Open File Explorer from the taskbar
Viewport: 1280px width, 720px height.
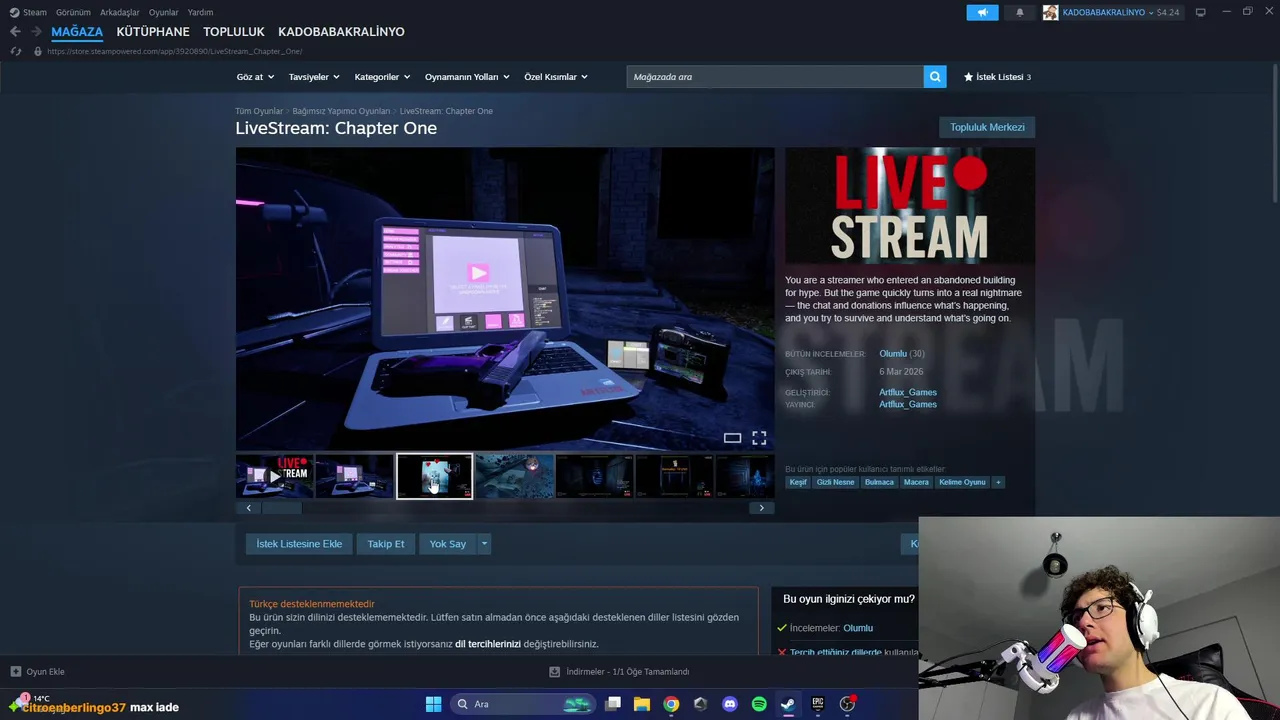click(642, 704)
